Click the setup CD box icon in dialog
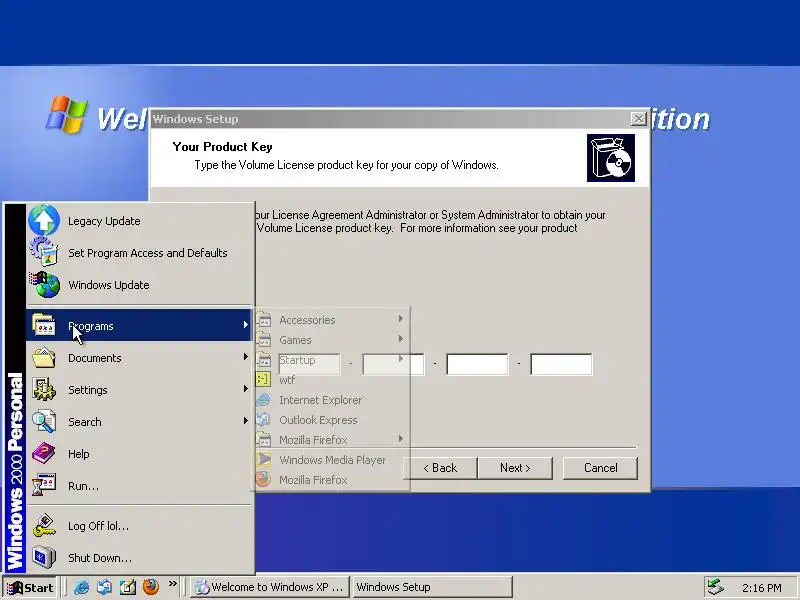800x600 pixels. coord(611,158)
